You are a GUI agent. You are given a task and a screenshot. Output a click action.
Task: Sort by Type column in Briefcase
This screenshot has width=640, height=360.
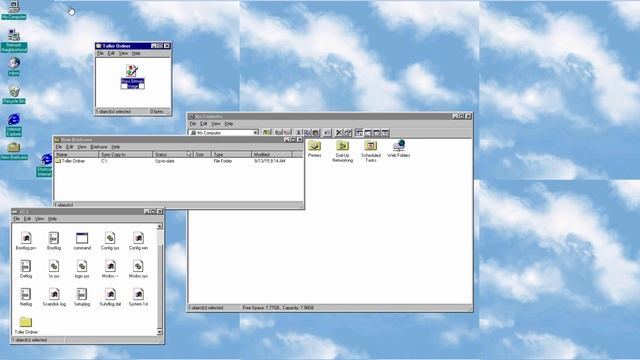231,154
